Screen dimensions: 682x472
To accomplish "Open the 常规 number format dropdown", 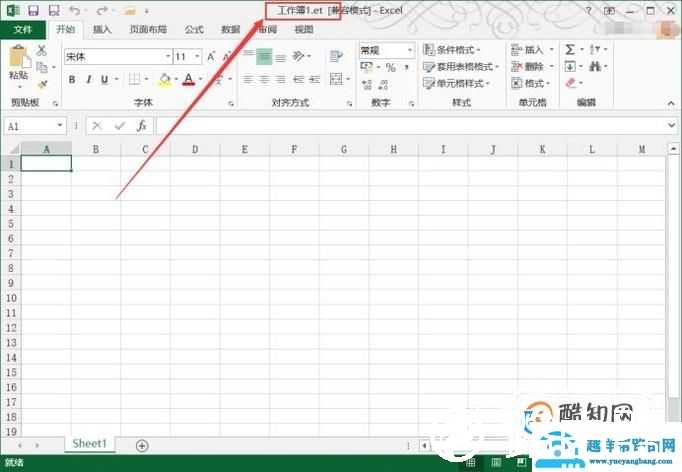I will [x=409, y=50].
